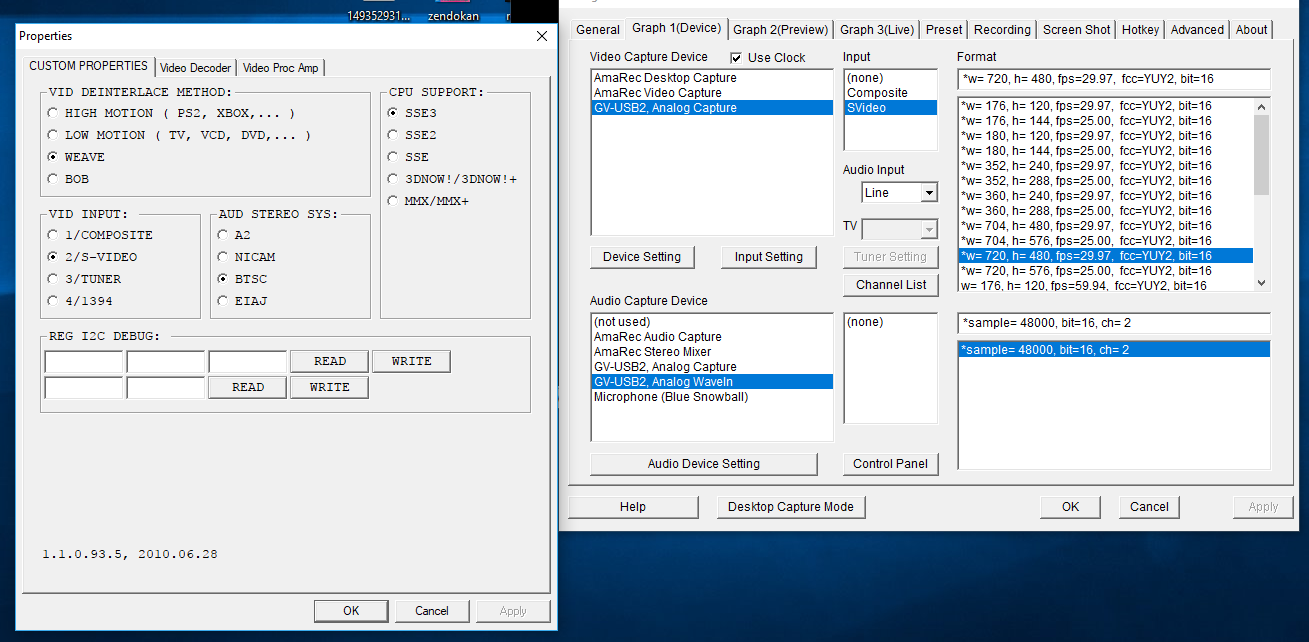This screenshot has width=1309, height=642.
Task: Open the Advanced tab
Action: [x=1197, y=30]
